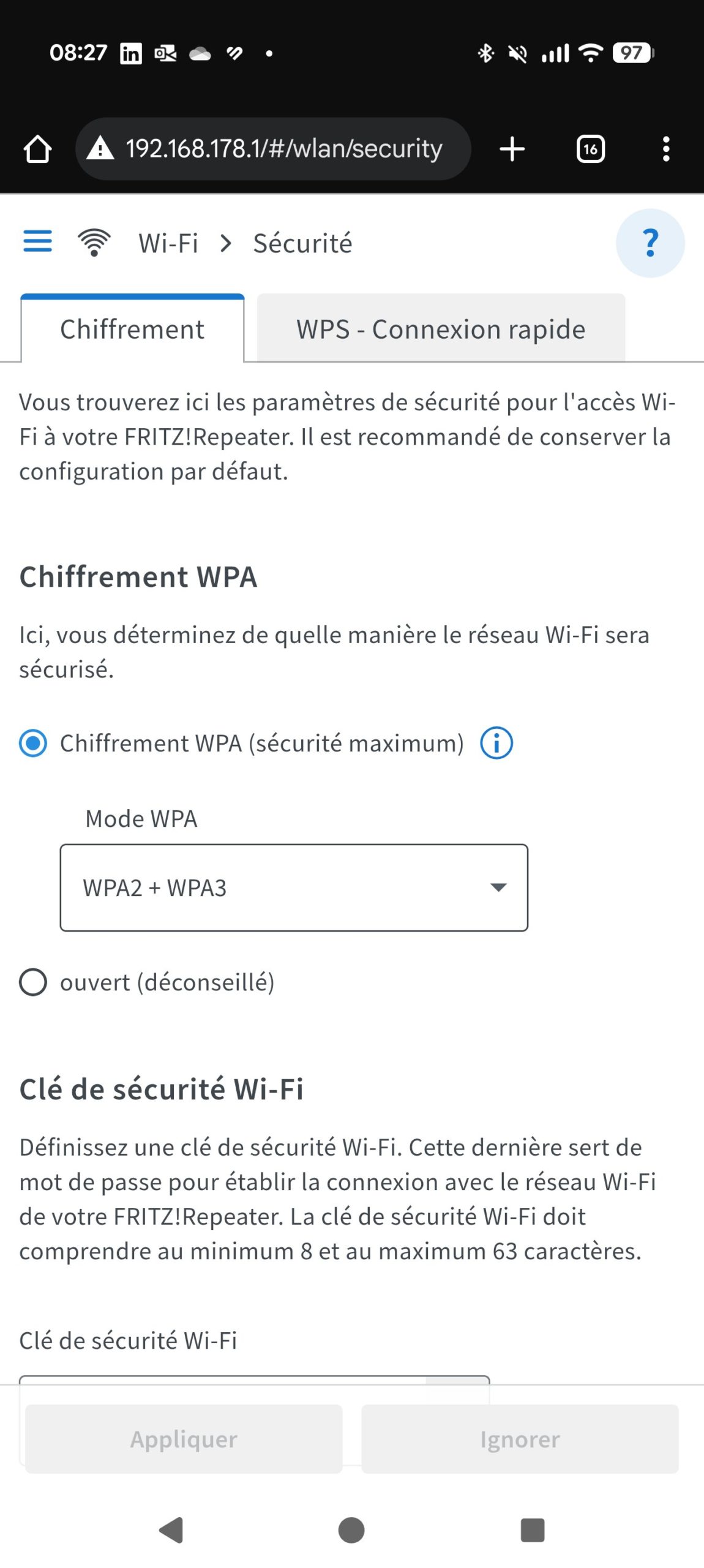This screenshot has height=1568, width=704.
Task: Open the browser three-dot menu
Action: point(666,149)
